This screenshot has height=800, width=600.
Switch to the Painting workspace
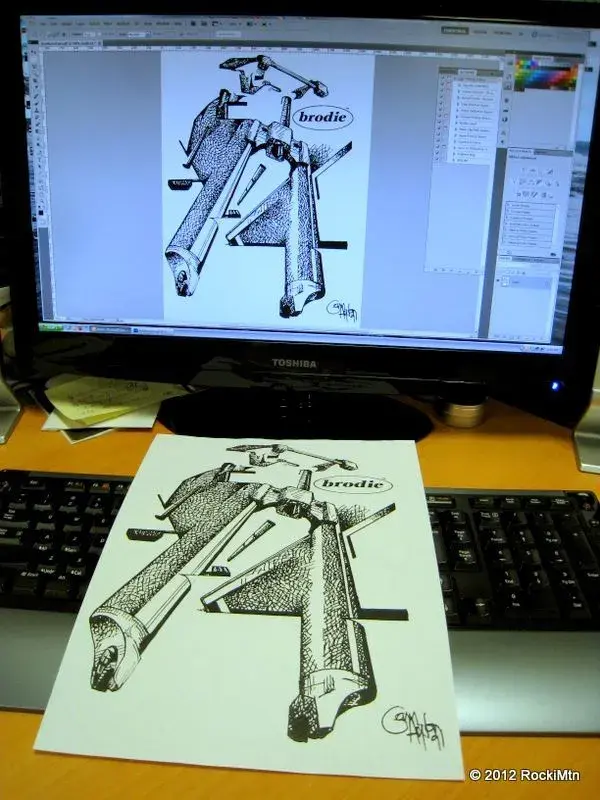[x=503, y=33]
